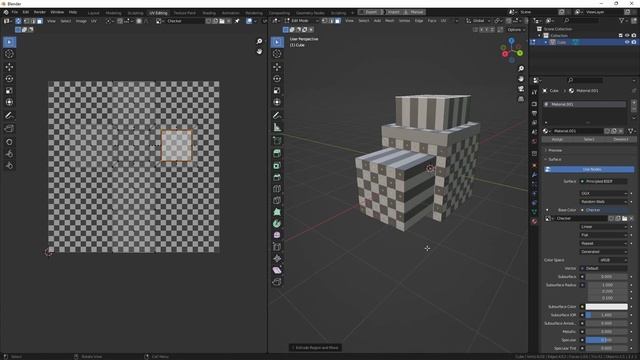Enable face select mode in 3D viewport
This screenshot has height=360, width=640.
point(338,21)
